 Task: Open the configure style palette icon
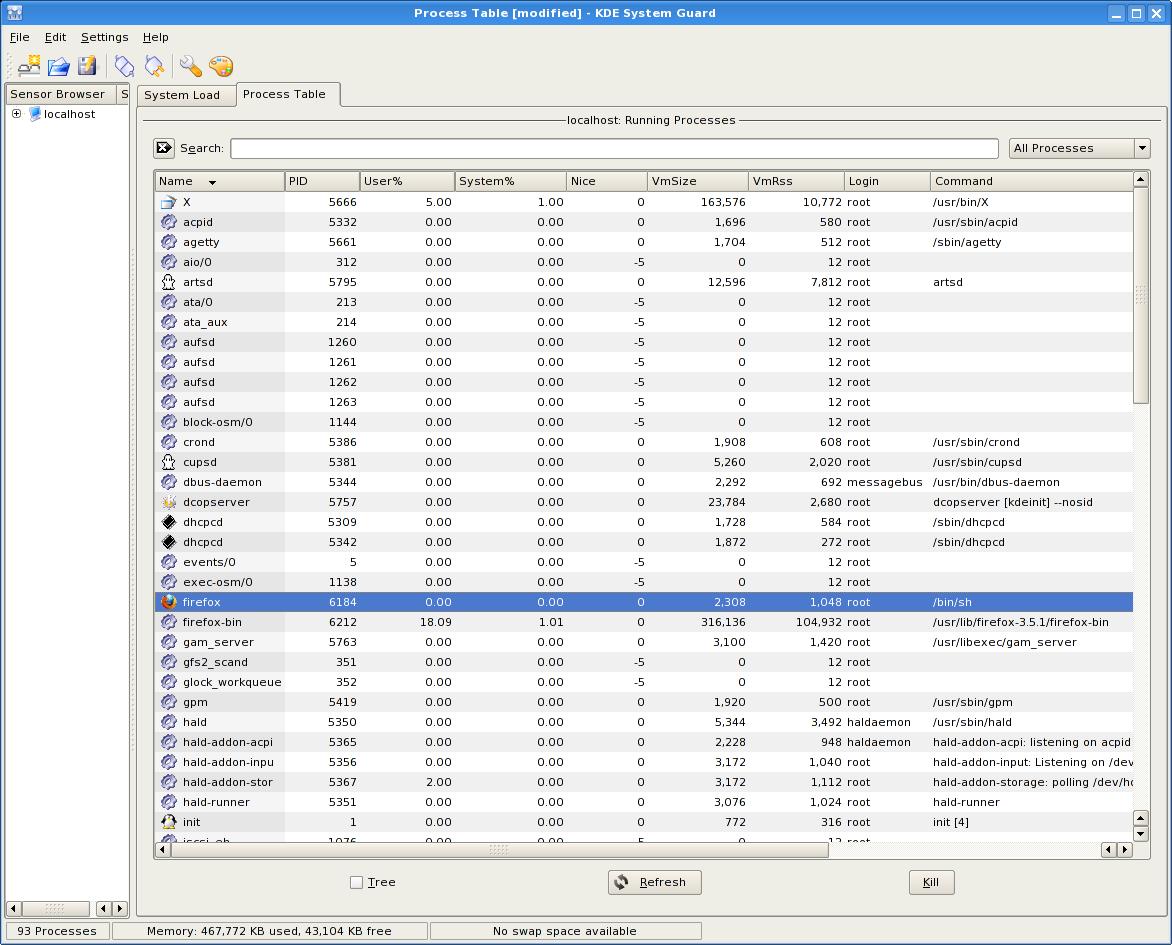click(221, 67)
